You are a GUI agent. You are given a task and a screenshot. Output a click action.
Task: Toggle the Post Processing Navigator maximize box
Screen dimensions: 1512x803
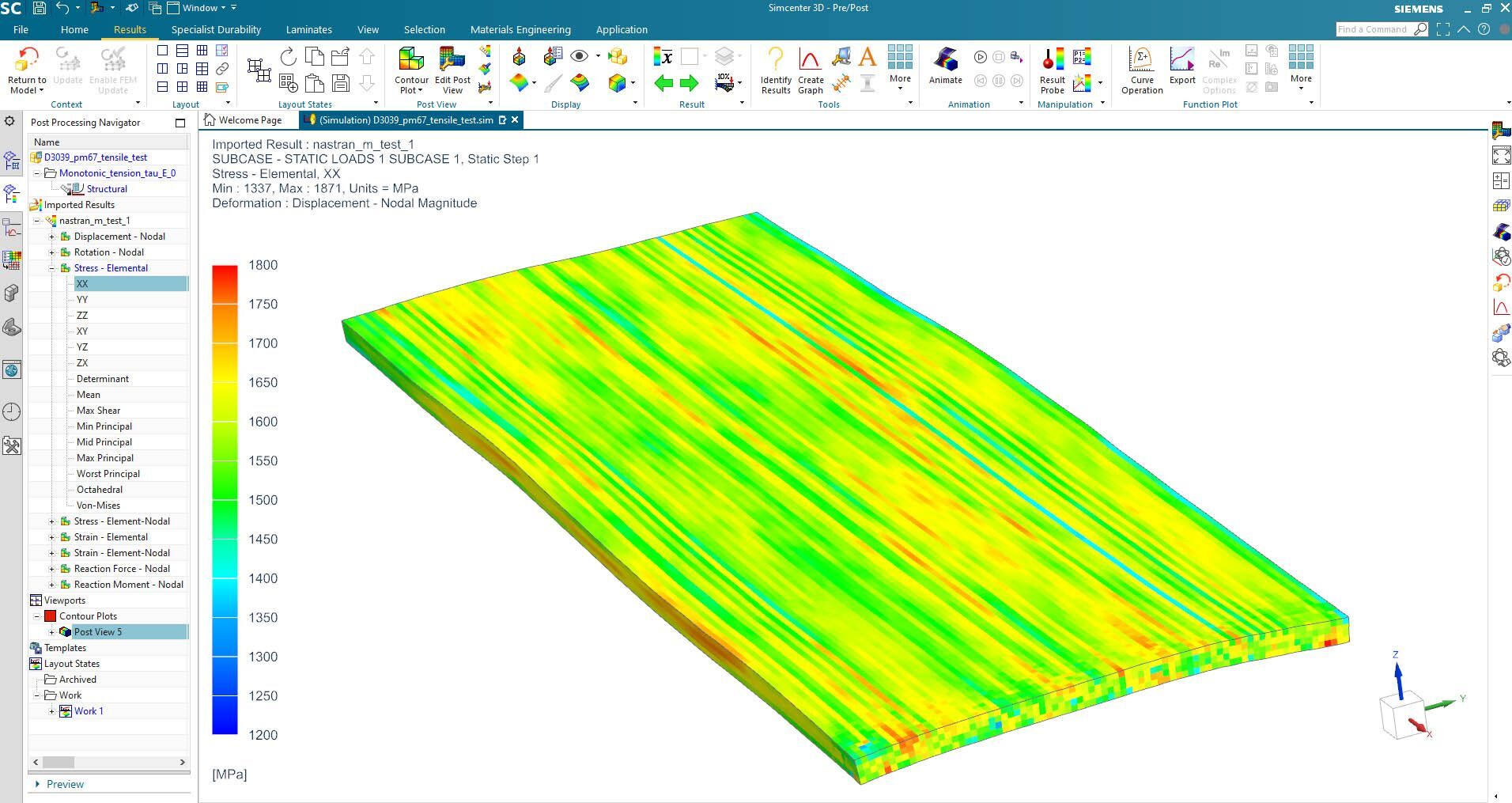point(180,123)
